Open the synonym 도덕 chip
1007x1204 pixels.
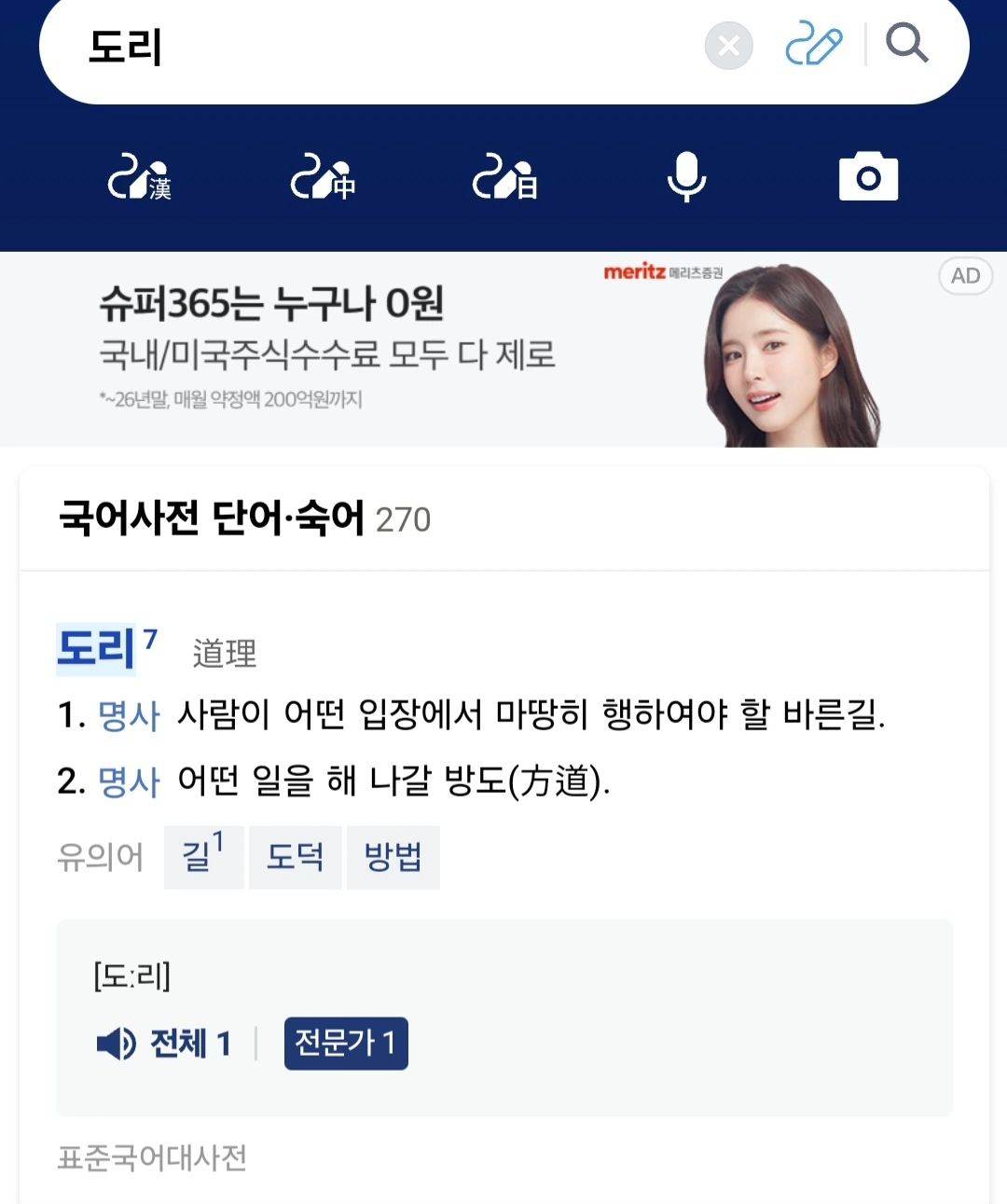[295, 857]
